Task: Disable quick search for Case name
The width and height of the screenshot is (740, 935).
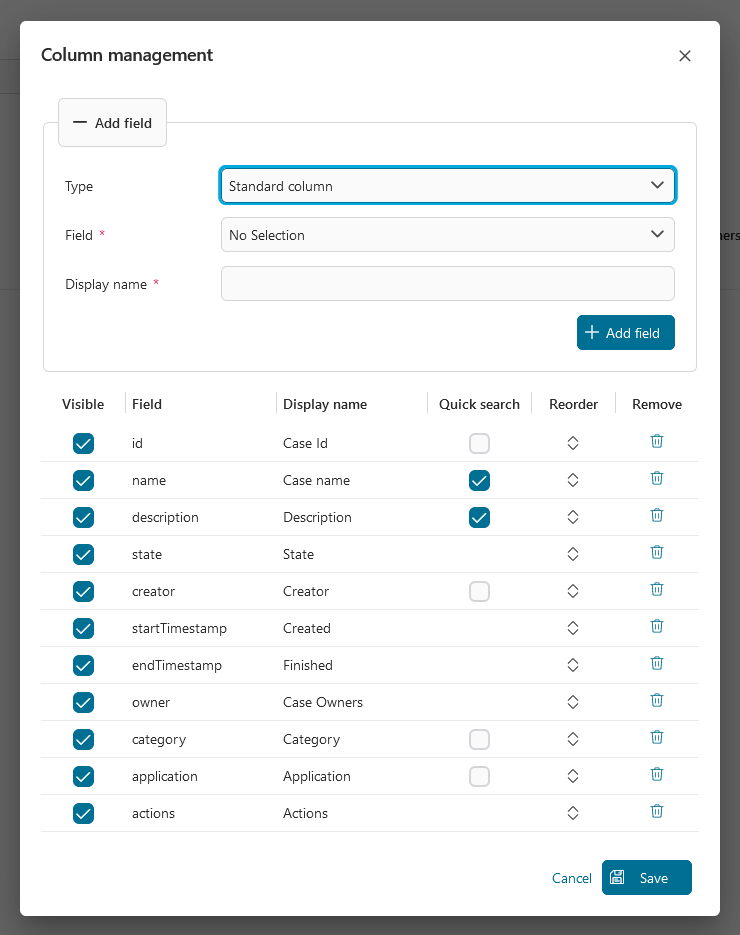Action: 480,480
